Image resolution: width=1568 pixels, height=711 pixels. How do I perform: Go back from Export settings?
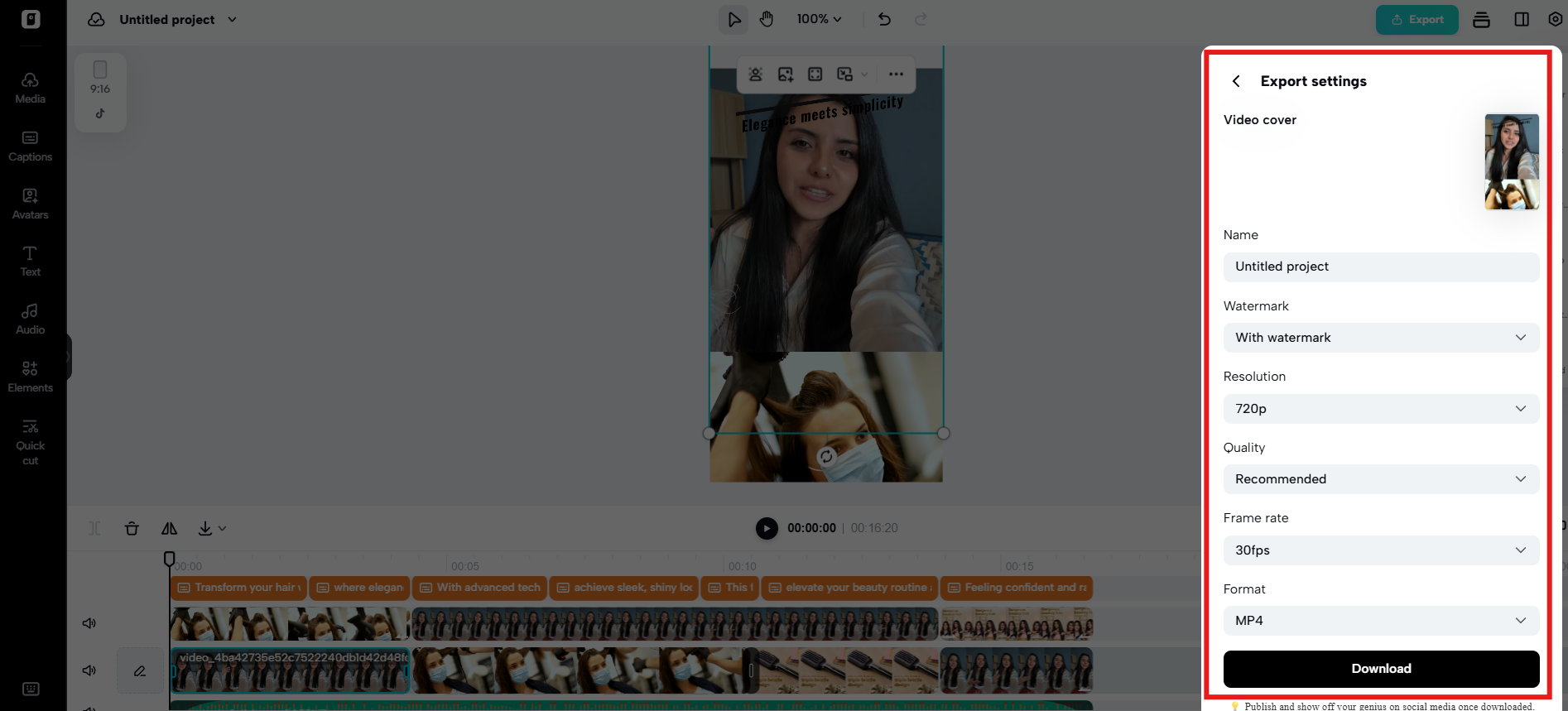pos(1236,81)
